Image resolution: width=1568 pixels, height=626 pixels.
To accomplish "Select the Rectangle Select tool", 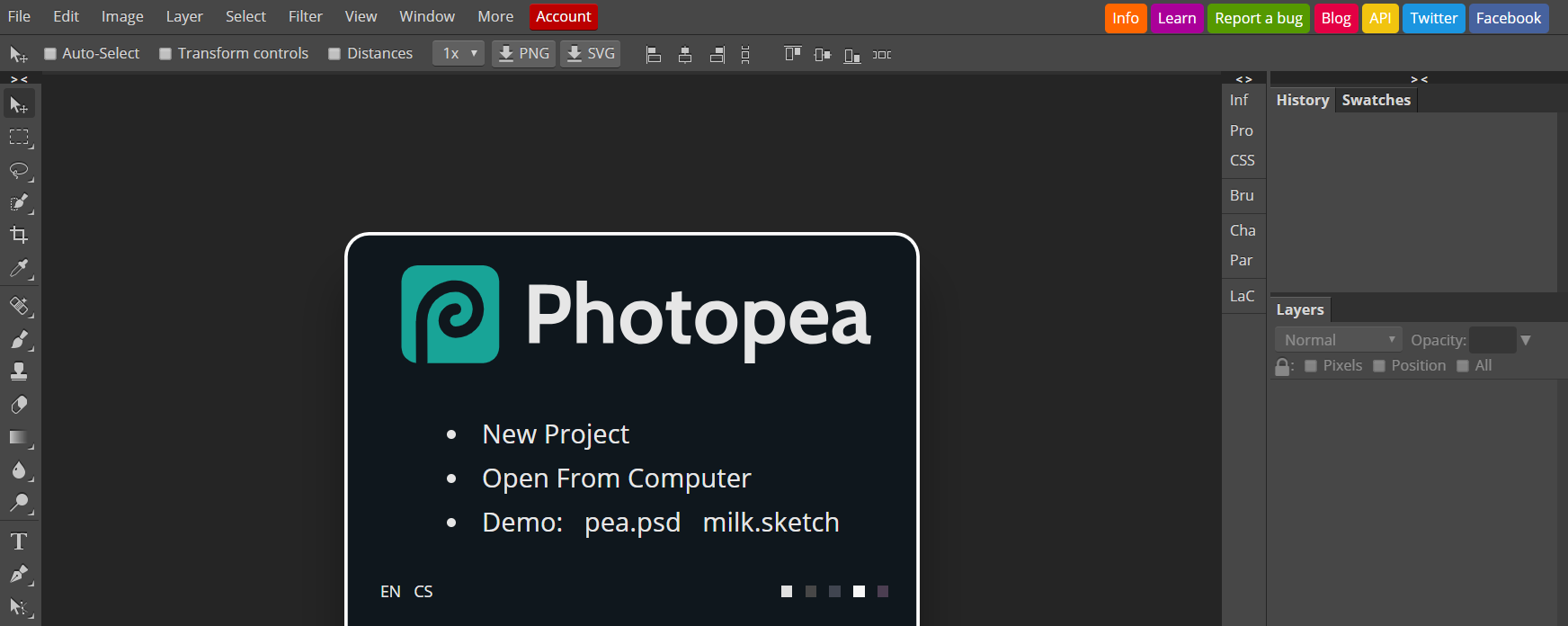I will 19,138.
